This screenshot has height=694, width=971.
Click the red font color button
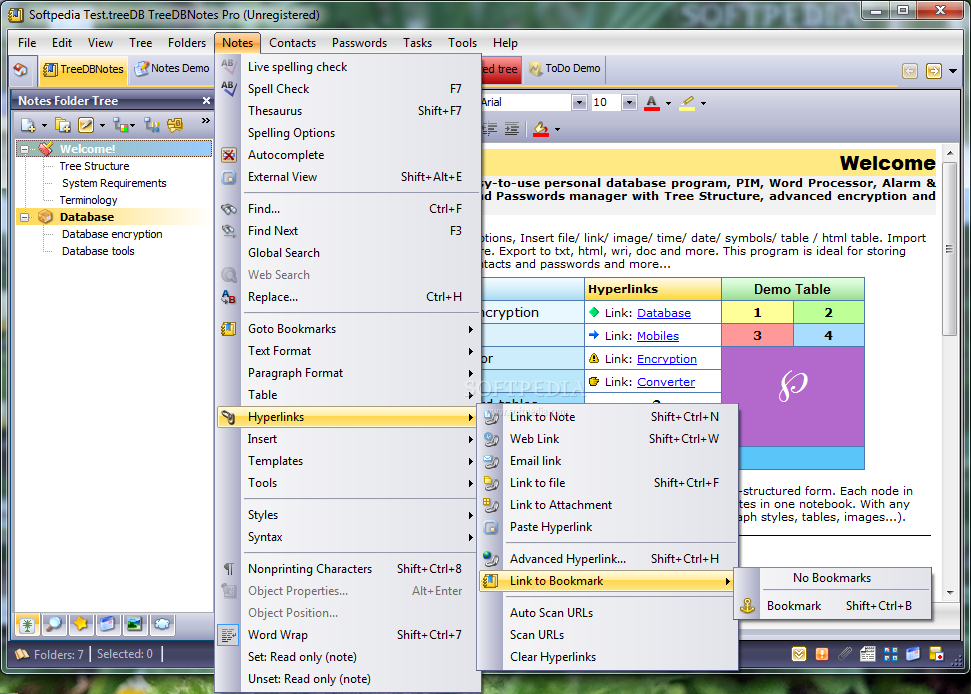coord(651,103)
